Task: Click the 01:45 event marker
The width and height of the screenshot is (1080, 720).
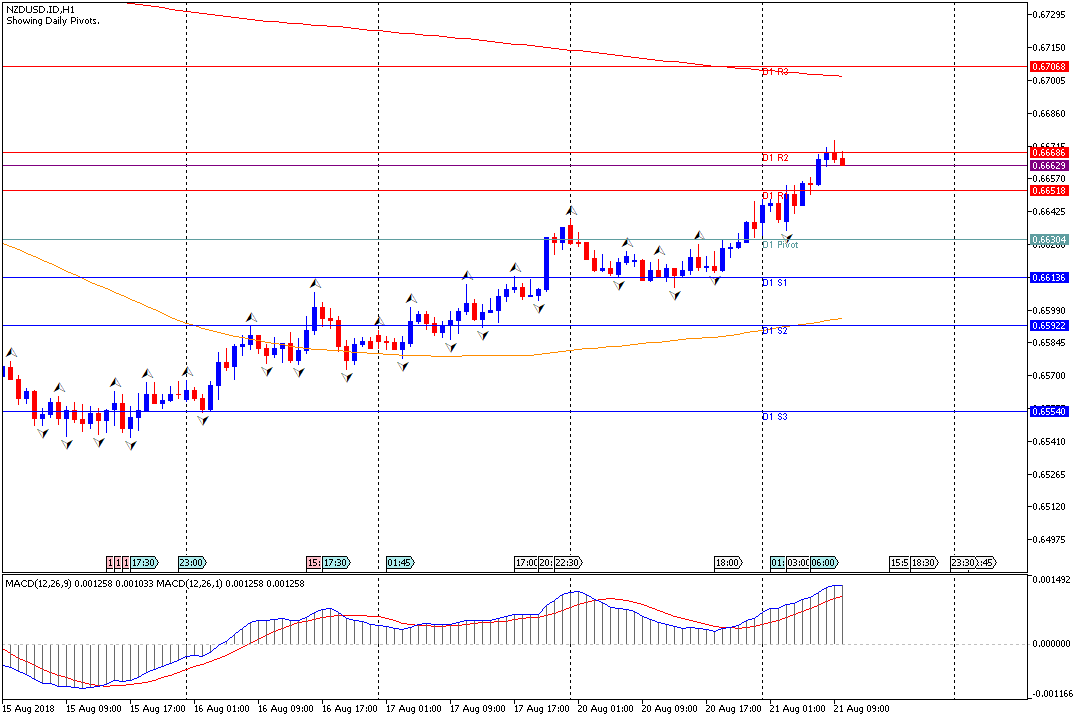Action: click(399, 563)
